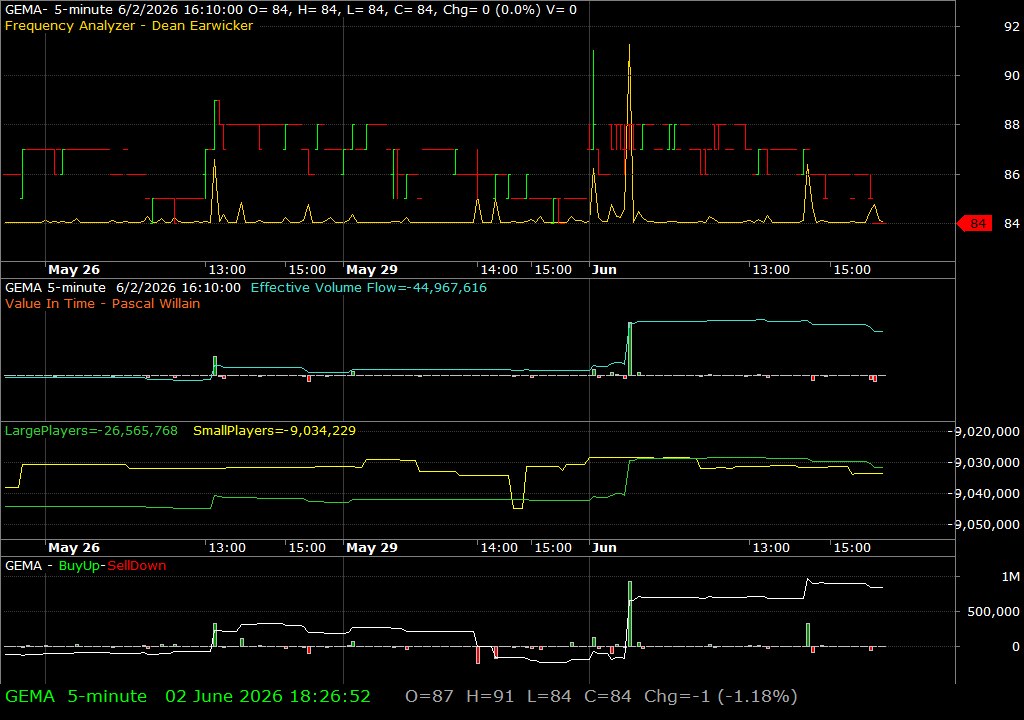Select 'Jun' on the time axis under the LargePlayers panel

coord(604,548)
